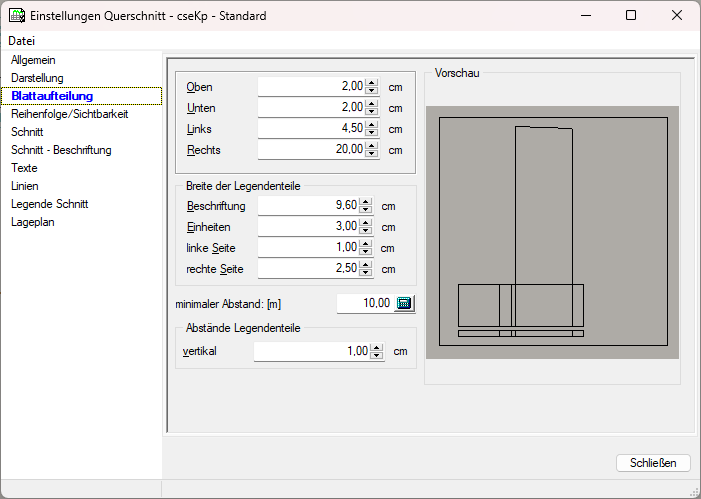Increase the vertikal spacing spinner
701x499 pixels.
[376, 348]
